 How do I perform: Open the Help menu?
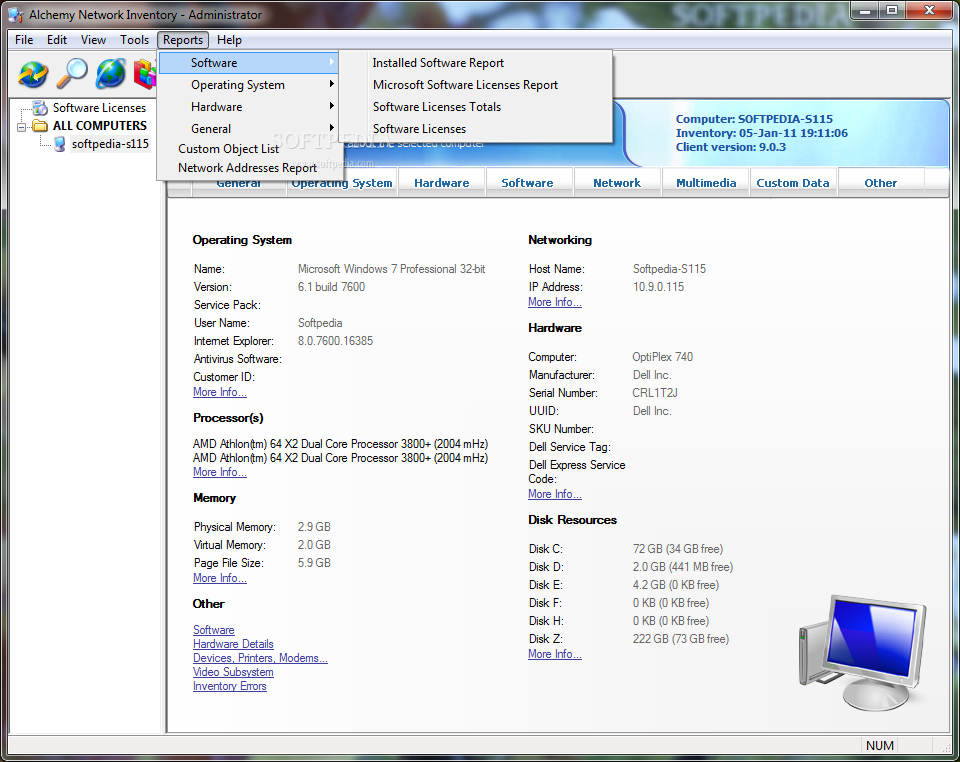point(229,40)
